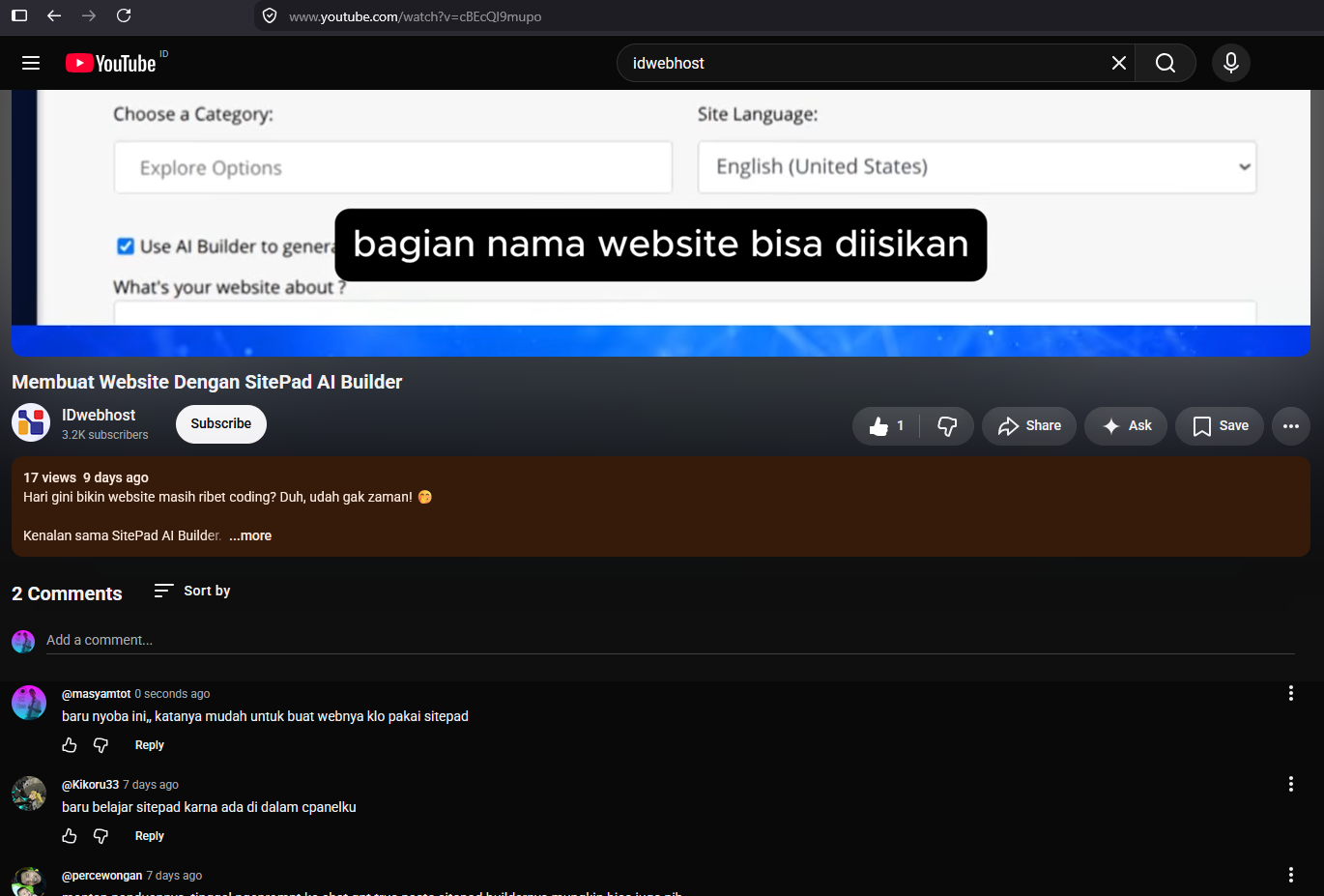Clear the search box text
1324x896 pixels.
coord(1118,63)
